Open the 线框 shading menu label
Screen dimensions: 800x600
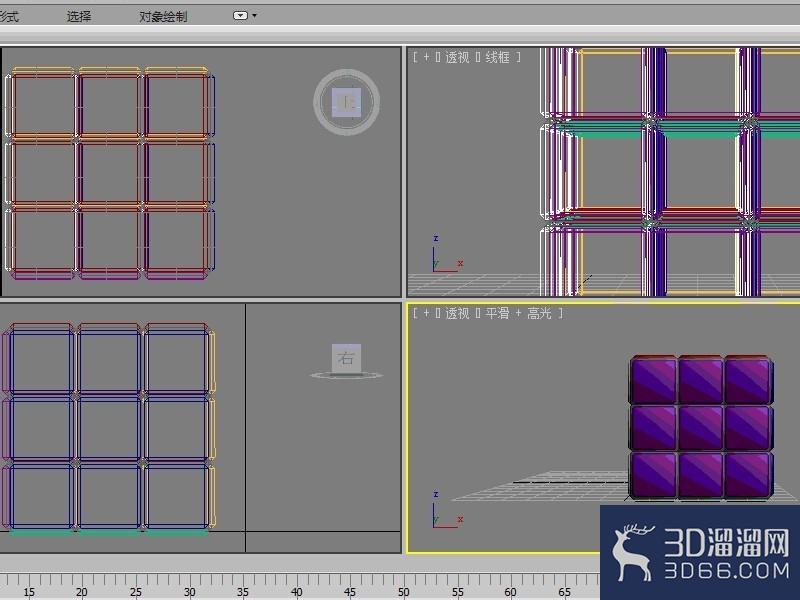pyautogui.click(x=497, y=57)
